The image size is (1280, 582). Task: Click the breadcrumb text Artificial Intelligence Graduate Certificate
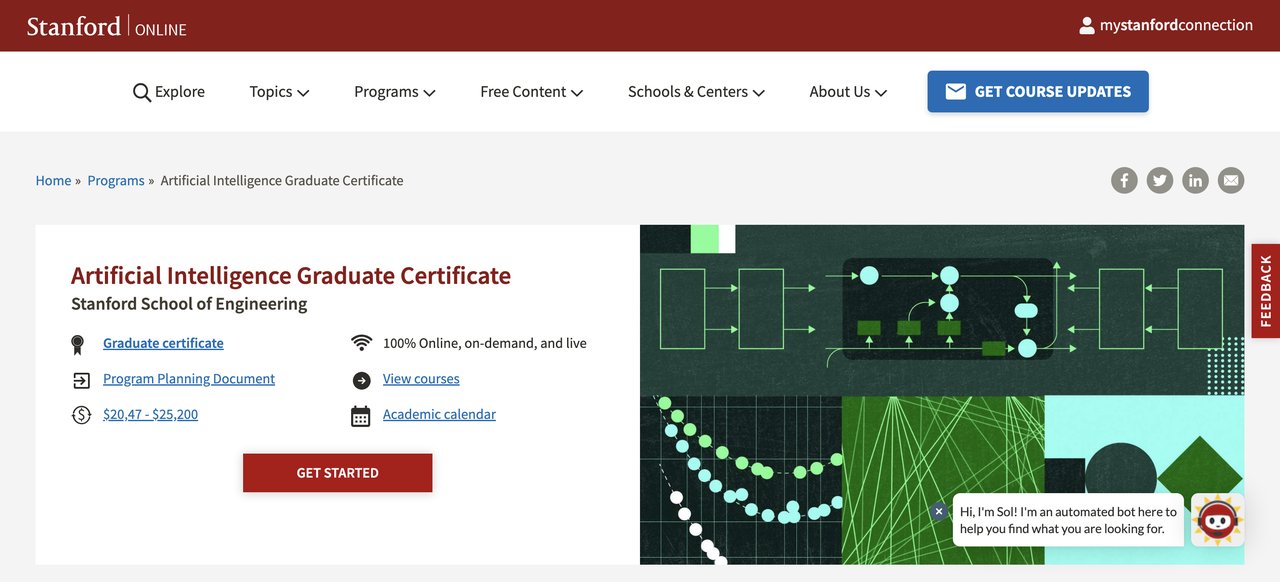click(x=282, y=181)
